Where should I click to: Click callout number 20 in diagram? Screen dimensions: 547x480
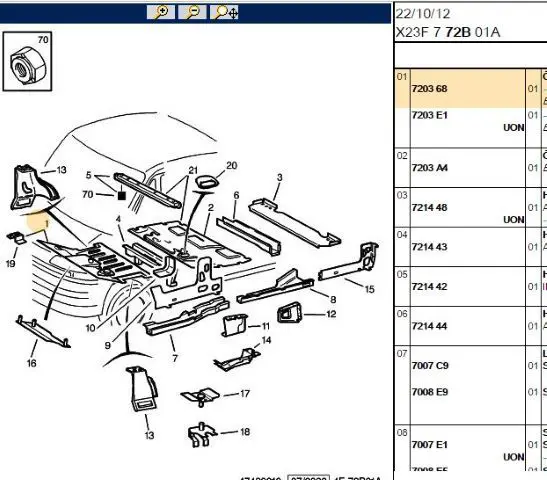pos(232,165)
